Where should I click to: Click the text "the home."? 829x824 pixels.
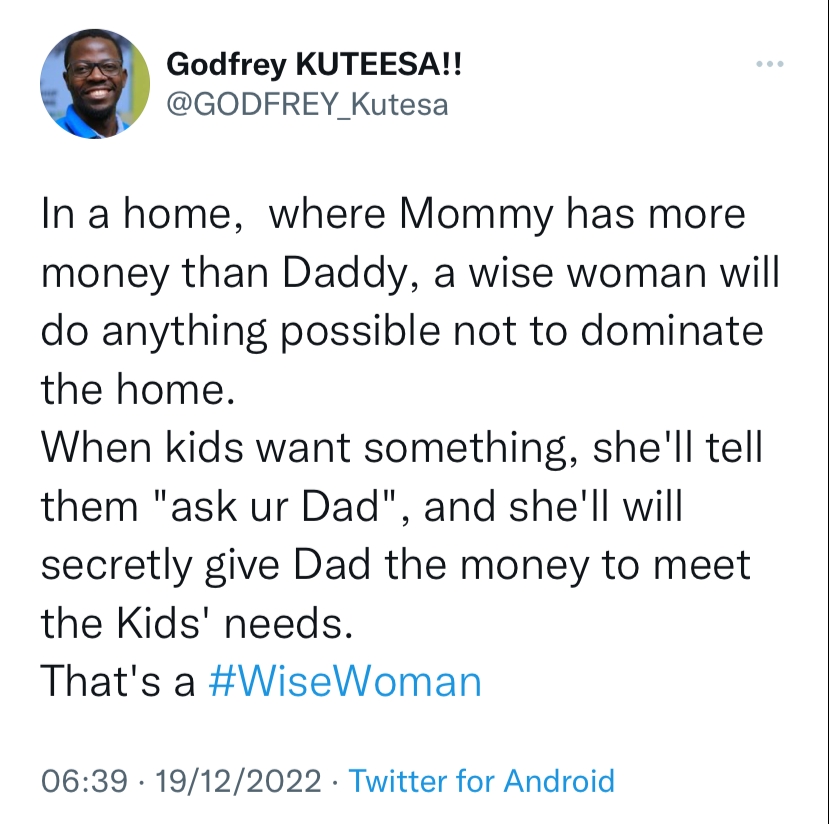(x=138, y=389)
